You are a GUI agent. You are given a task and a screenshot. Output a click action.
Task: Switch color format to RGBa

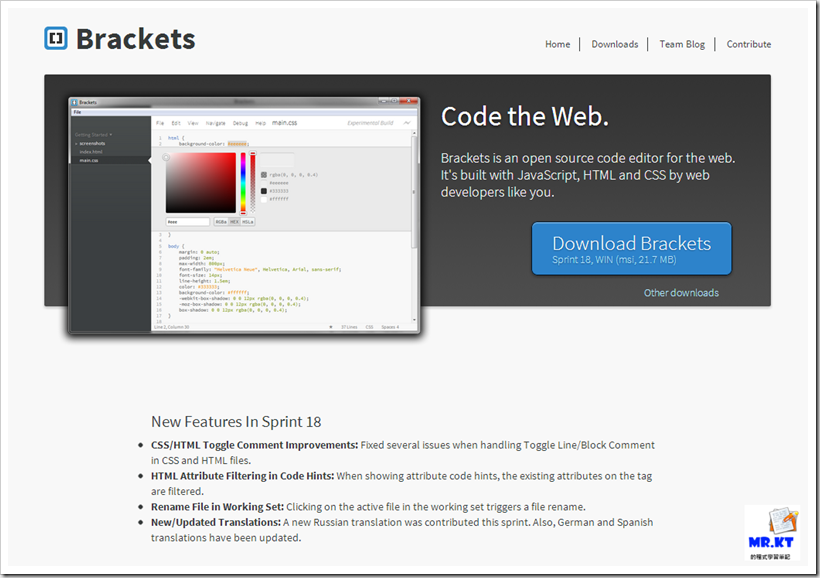(x=221, y=222)
